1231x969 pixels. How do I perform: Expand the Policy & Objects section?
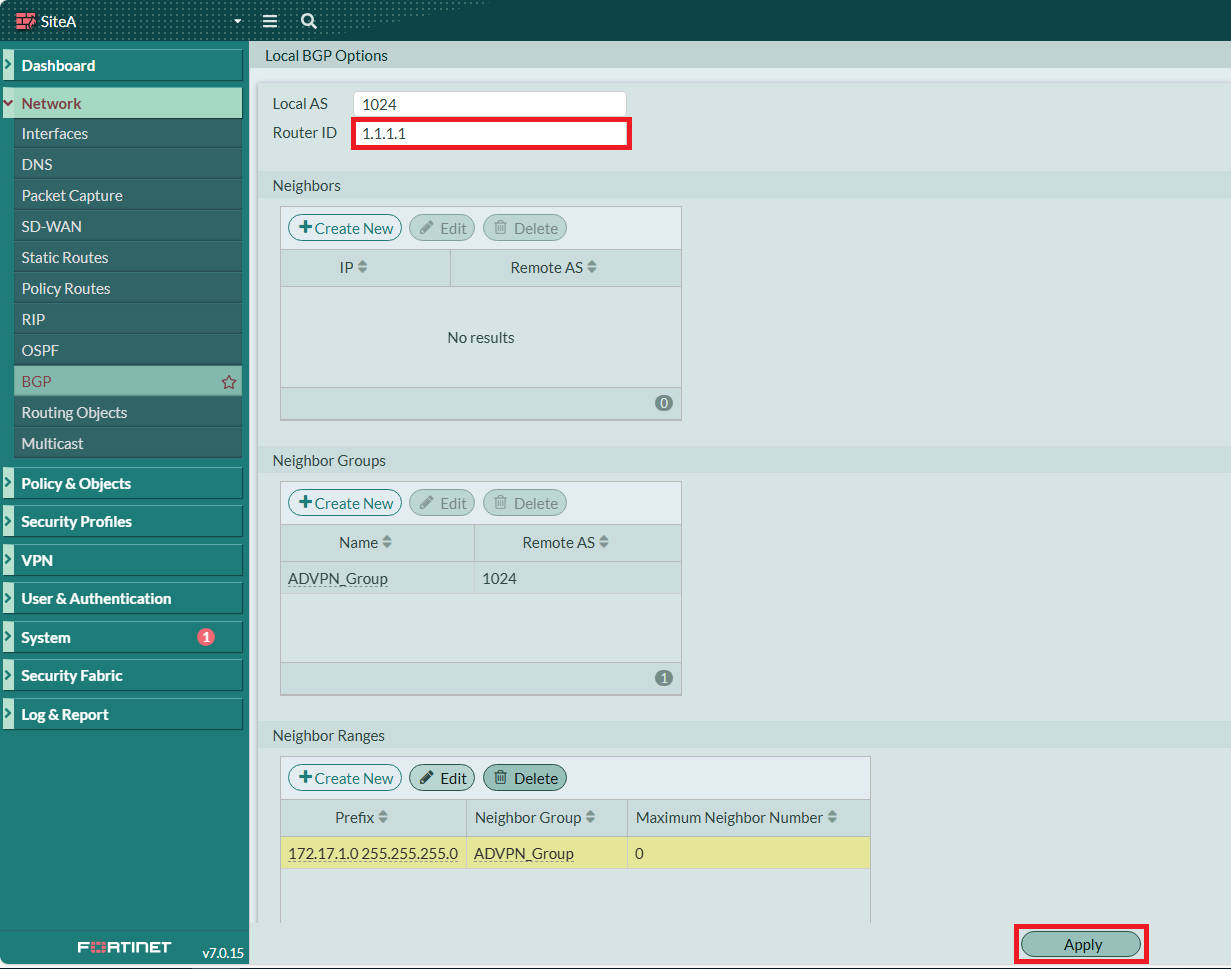coord(122,483)
